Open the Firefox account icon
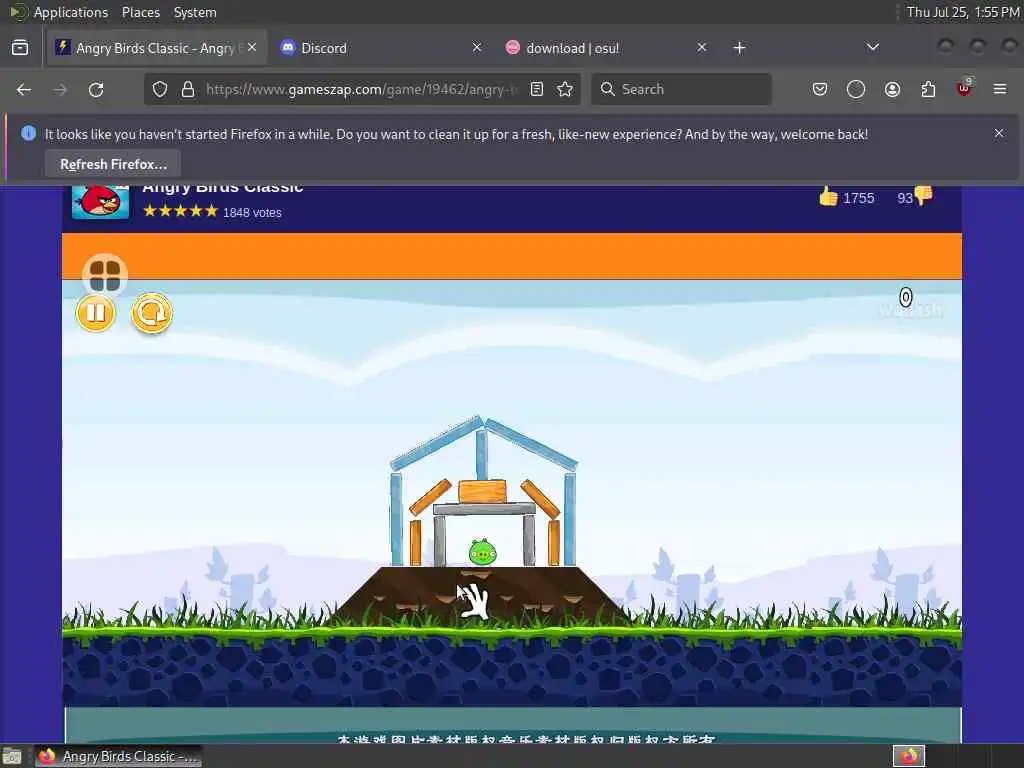The image size is (1024, 768). coord(892,89)
